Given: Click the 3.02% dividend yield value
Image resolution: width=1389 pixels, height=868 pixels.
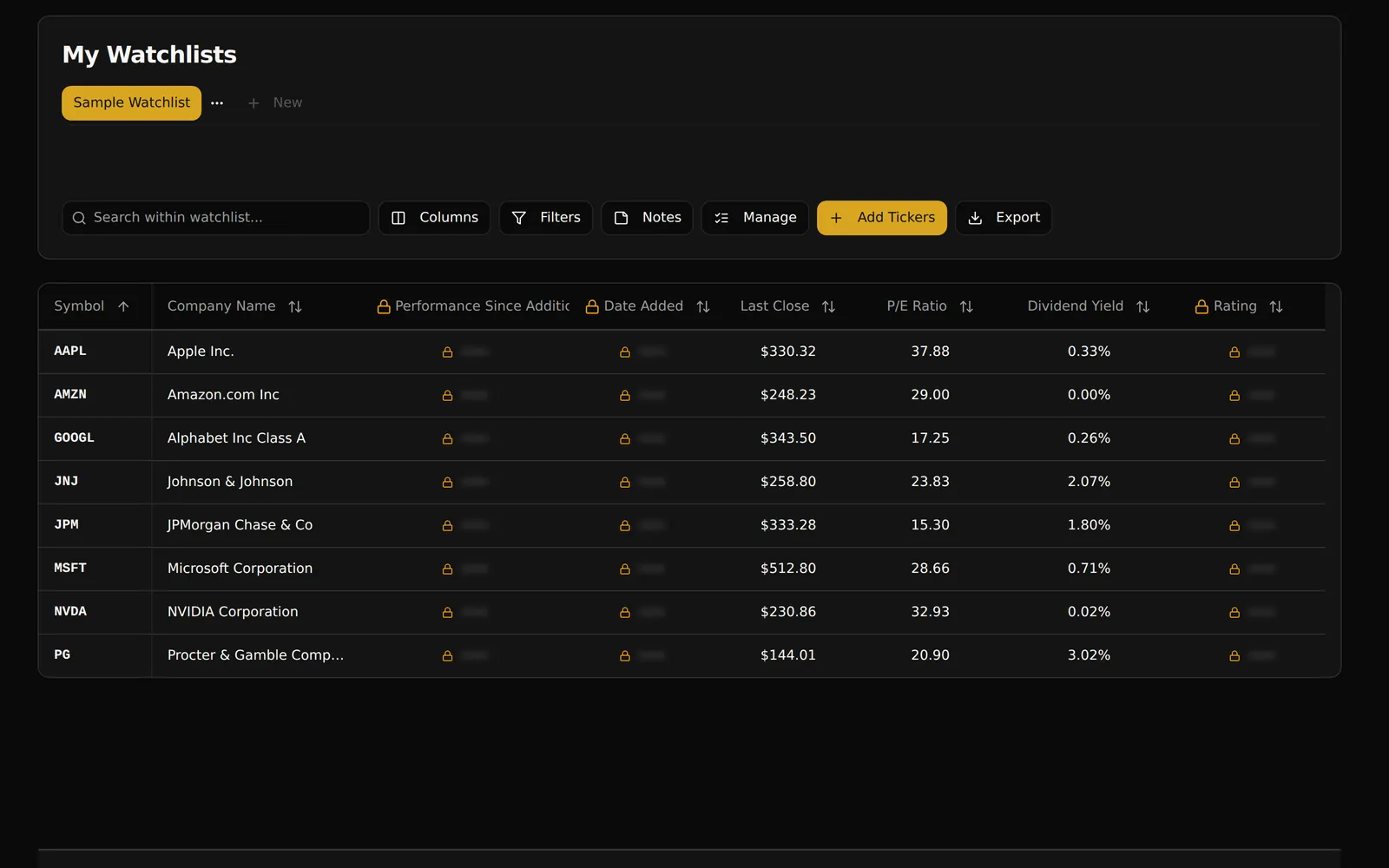Looking at the screenshot, I should 1089,655.
